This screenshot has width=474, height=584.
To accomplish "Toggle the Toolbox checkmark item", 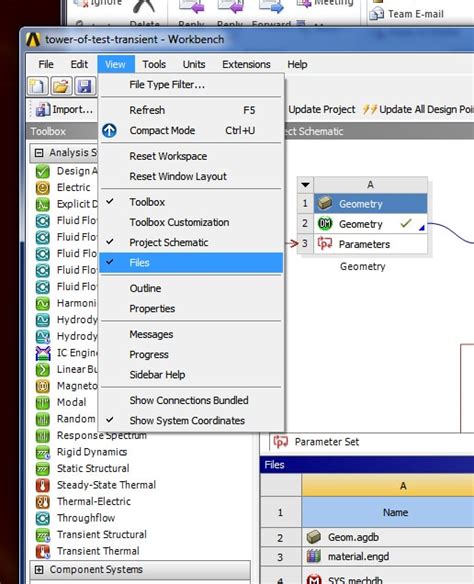I will [191, 202].
